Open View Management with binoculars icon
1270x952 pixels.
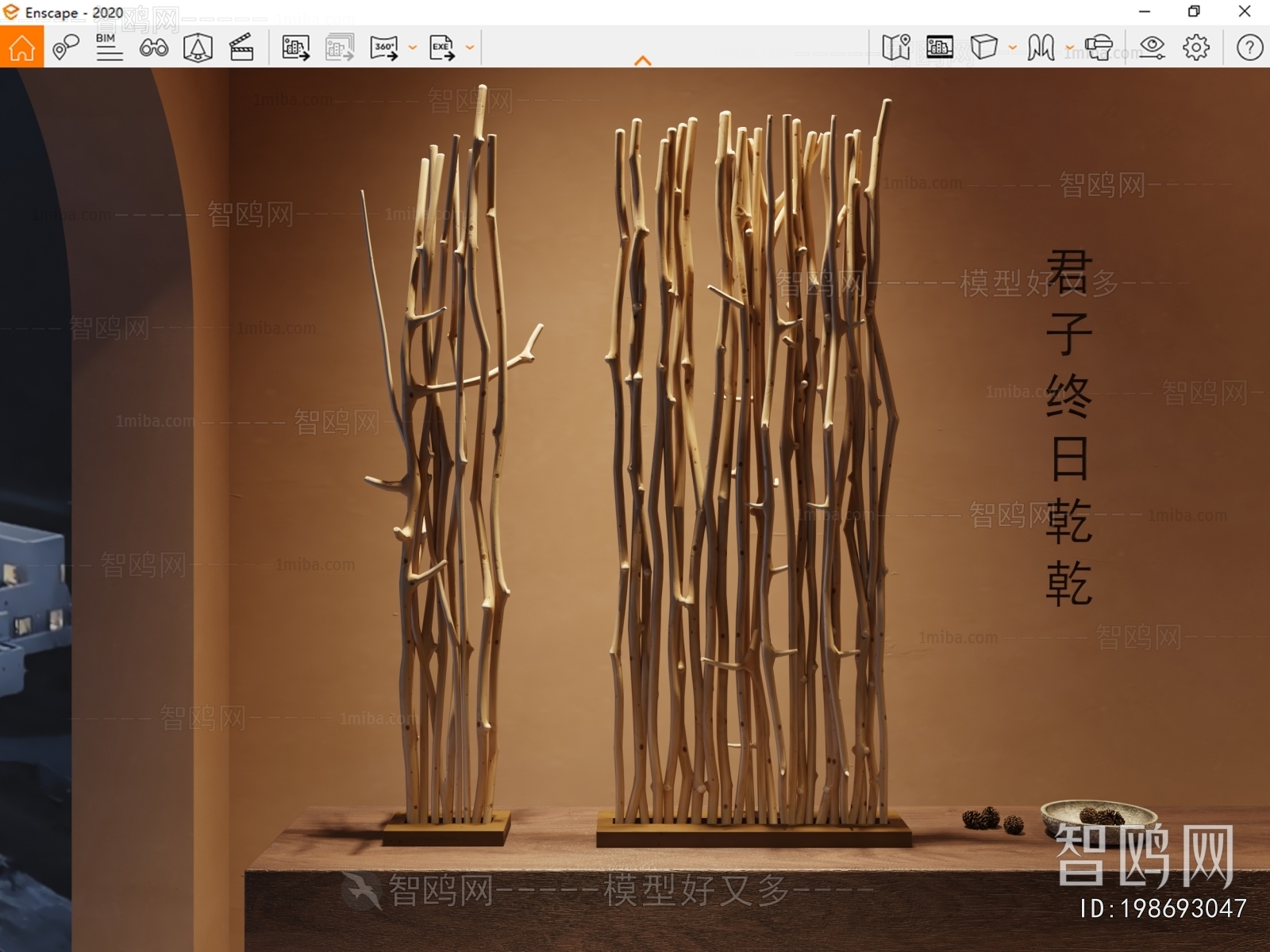pyautogui.click(x=153, y=48)
